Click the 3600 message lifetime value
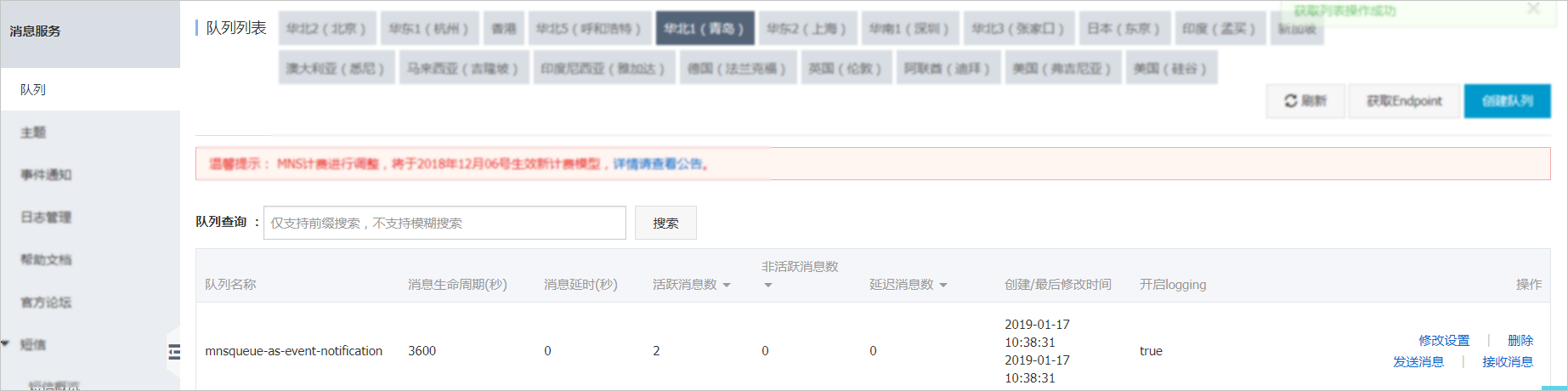 coord(422,351)
